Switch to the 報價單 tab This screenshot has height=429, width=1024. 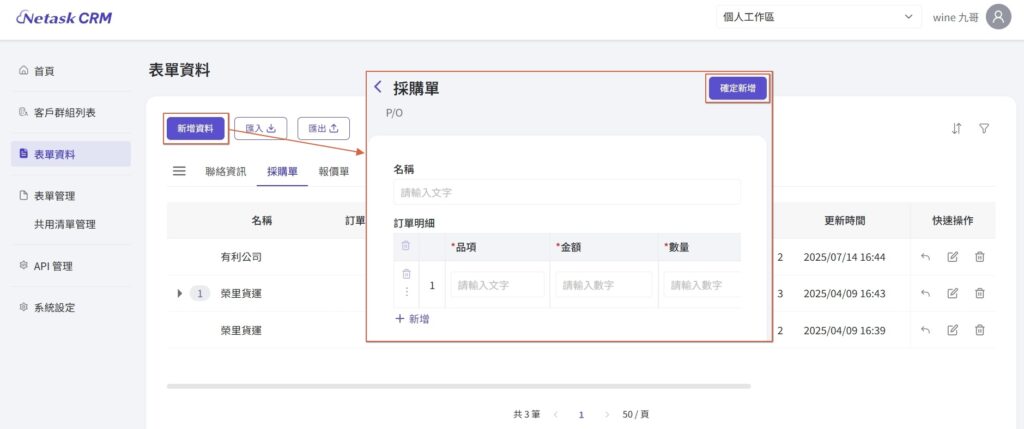pyautogui.click(x=333, y=171)
